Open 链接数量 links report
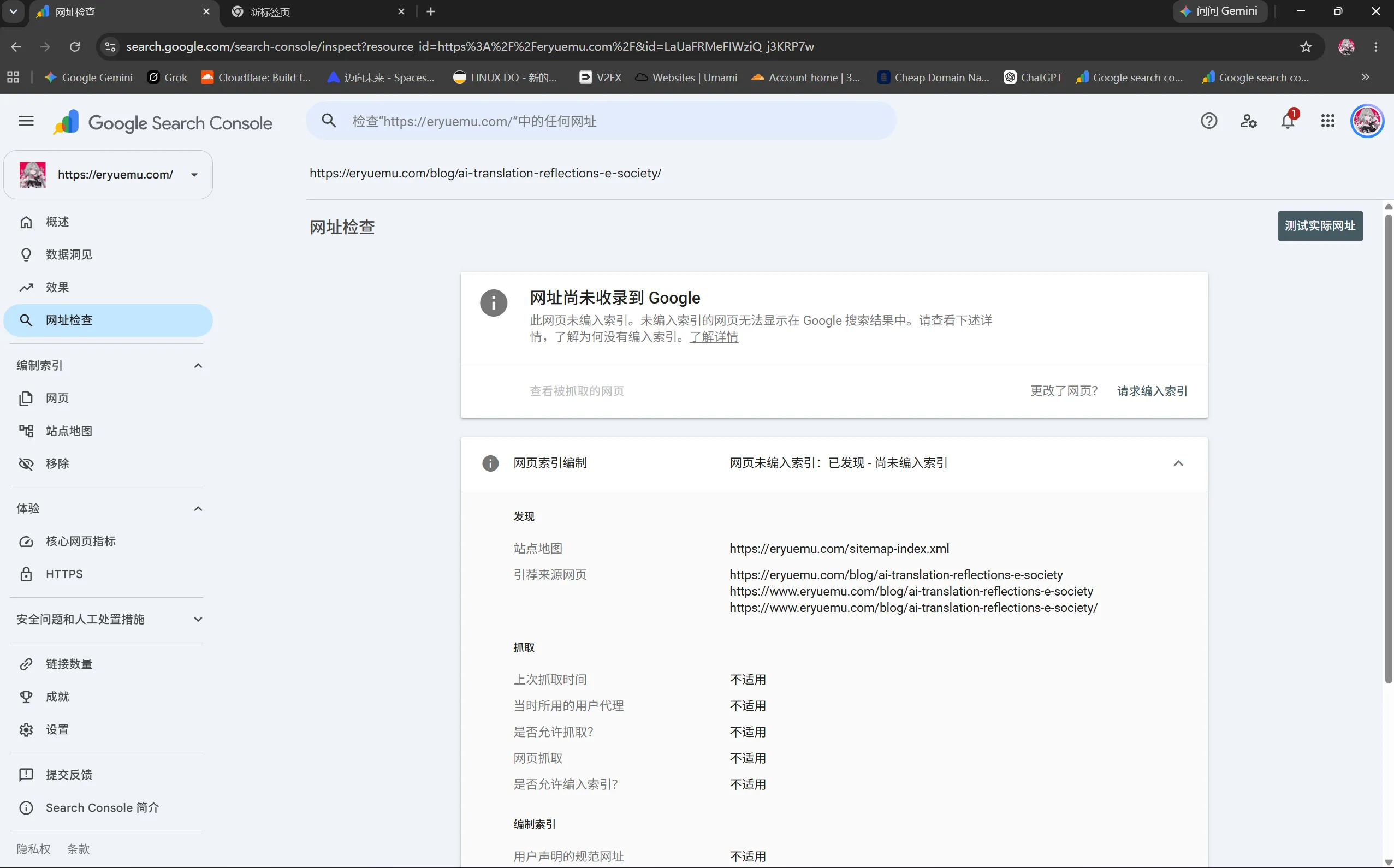The image size is (1394, 868). (108, 664)
